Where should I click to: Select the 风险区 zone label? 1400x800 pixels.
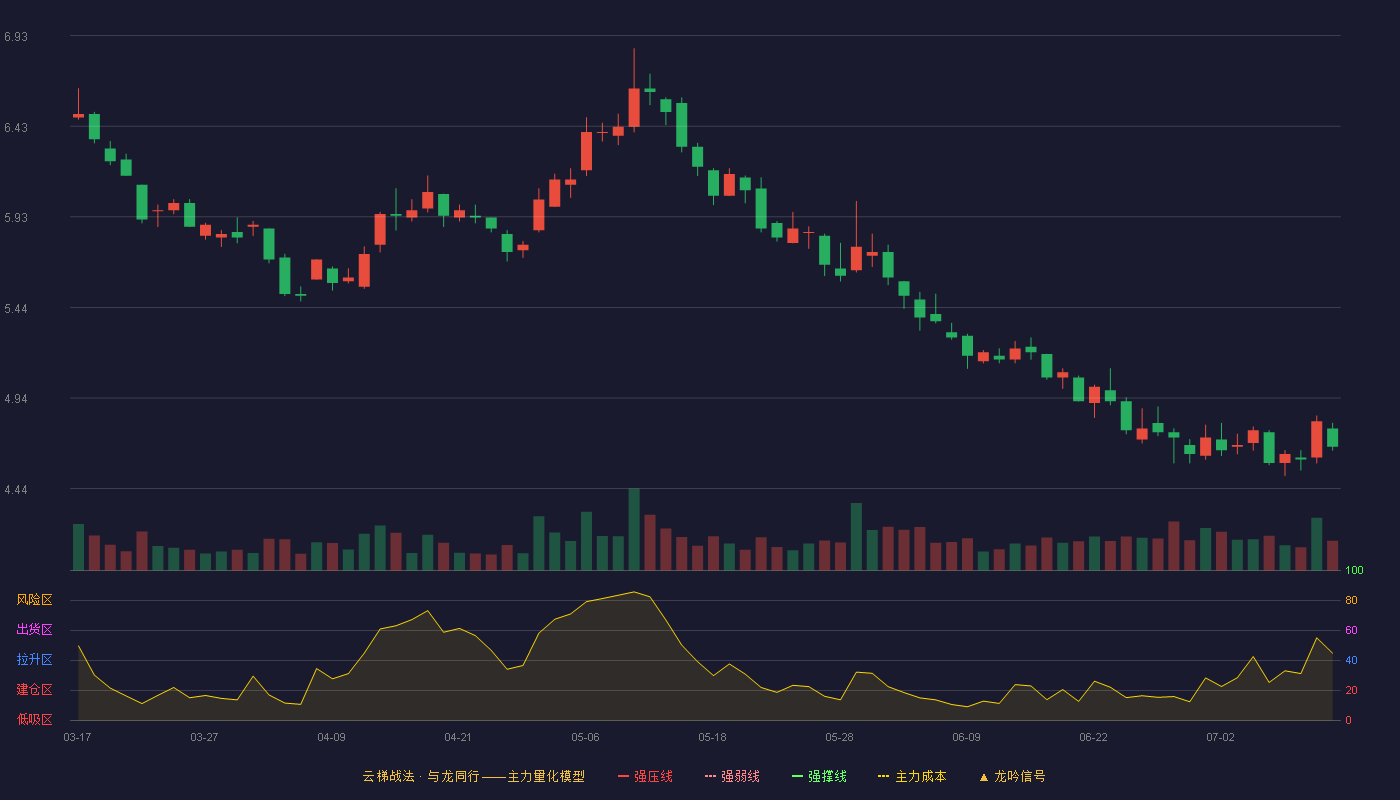tap(34, 600)
